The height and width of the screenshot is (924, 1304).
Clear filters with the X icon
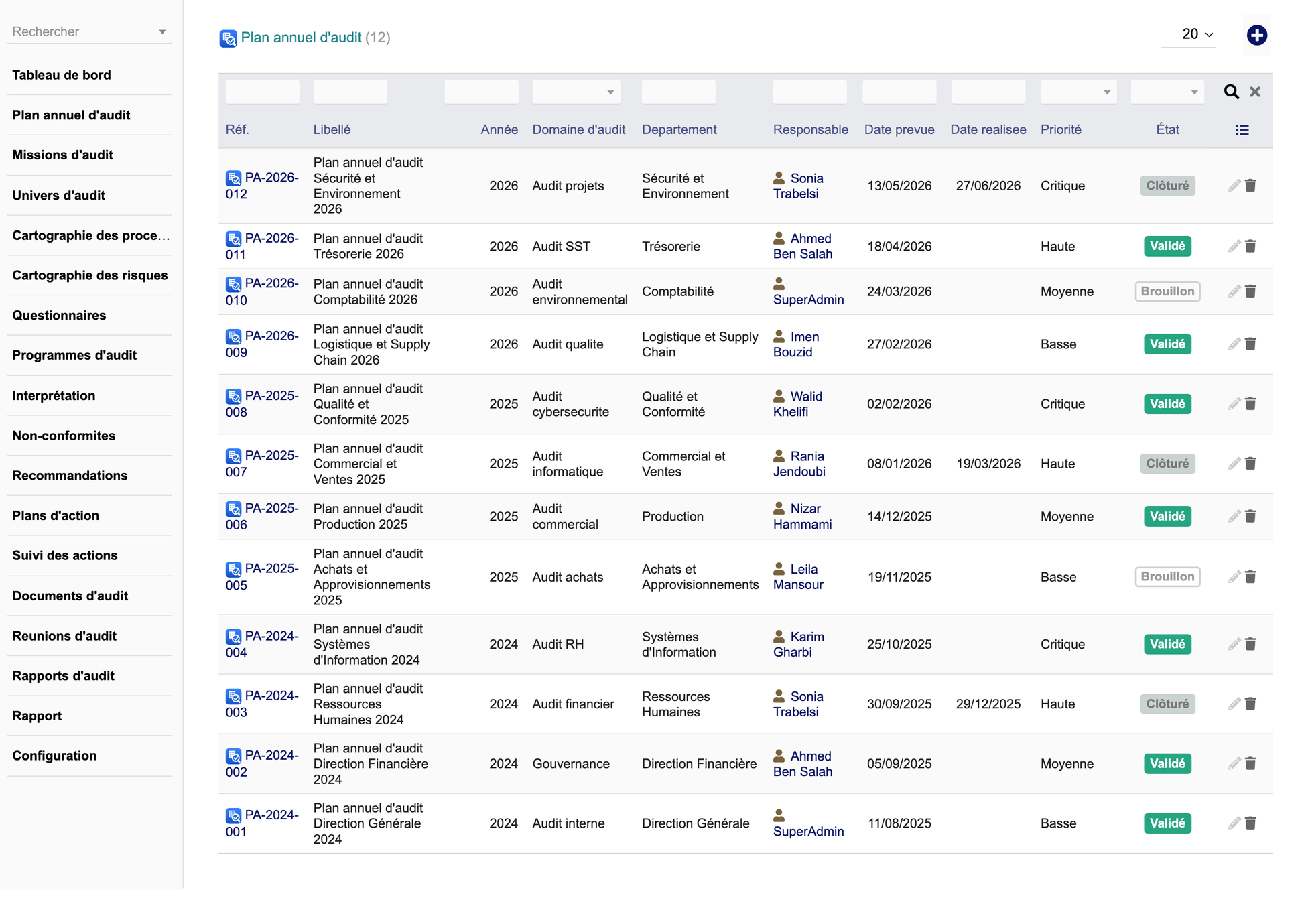(x=1255, y=92)
